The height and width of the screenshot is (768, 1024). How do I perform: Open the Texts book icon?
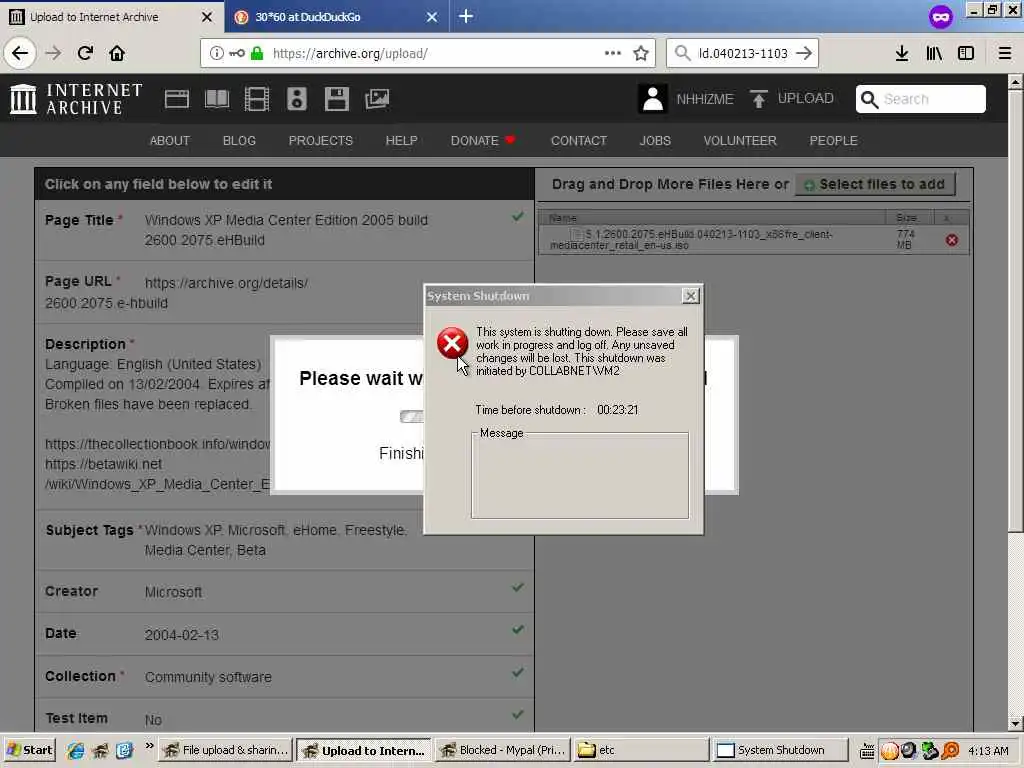click(x=217, y=99)
